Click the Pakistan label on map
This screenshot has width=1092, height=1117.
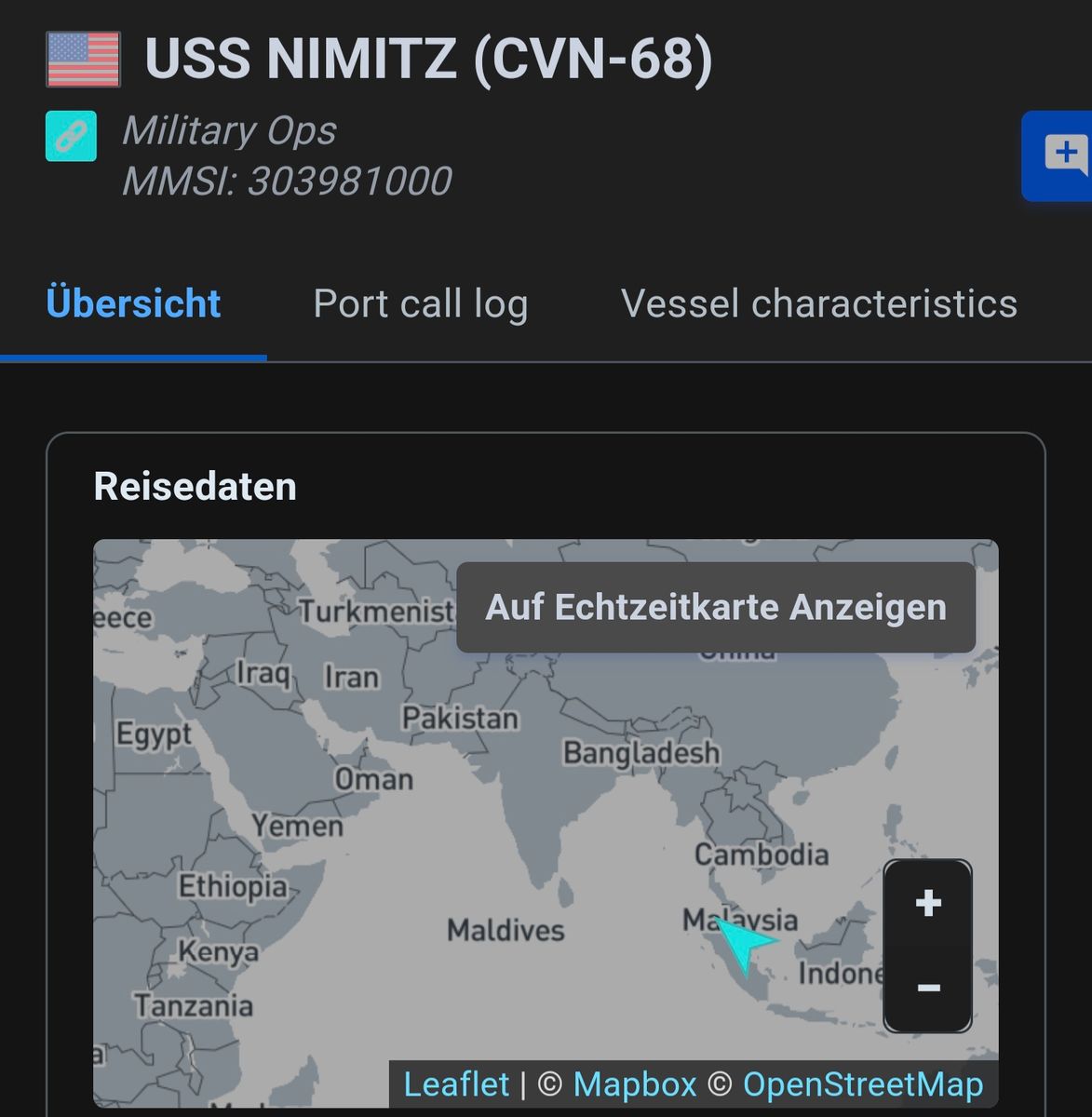pyautogui.click(x=460, y=718)
